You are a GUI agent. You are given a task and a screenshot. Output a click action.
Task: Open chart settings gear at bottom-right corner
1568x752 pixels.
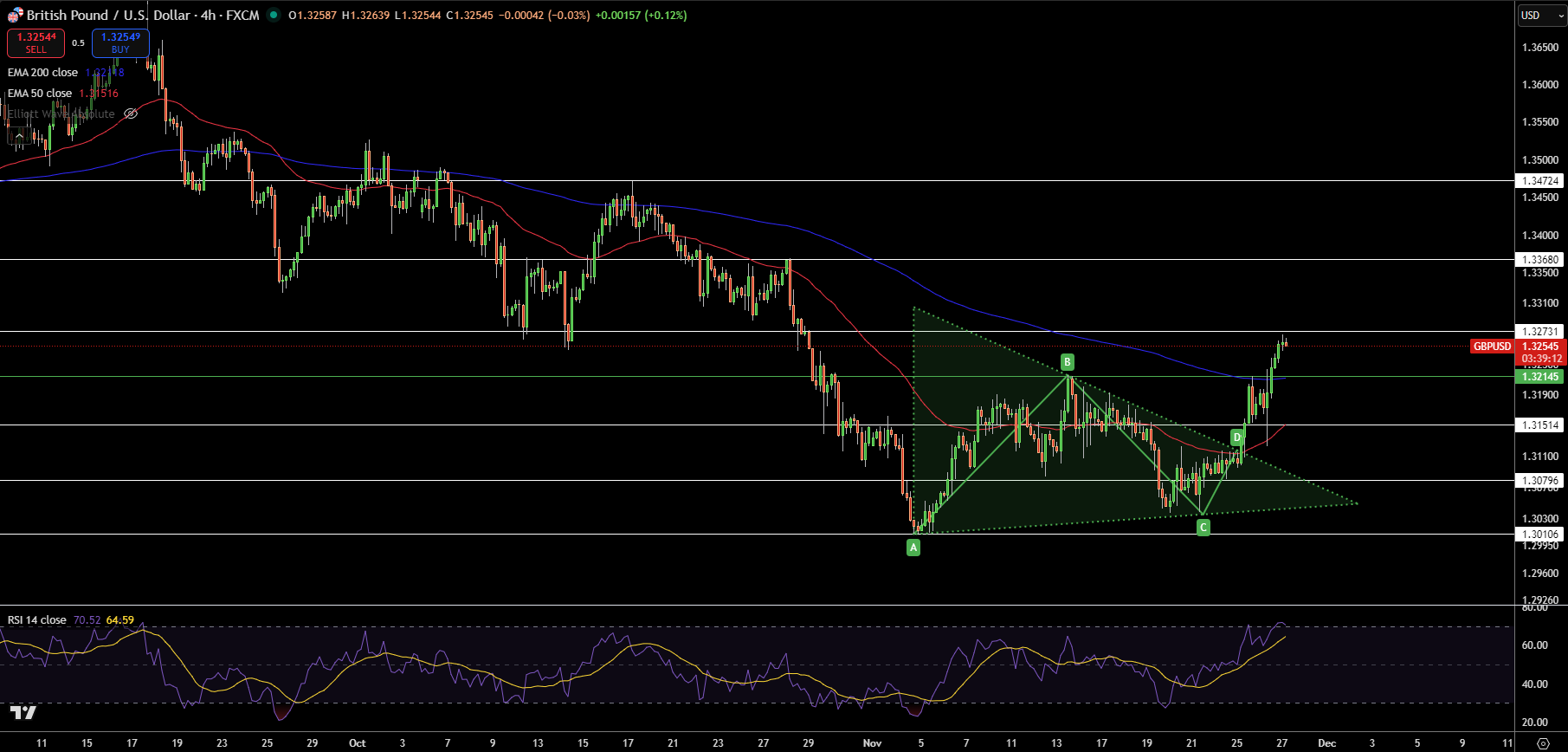click(1543, 743)
